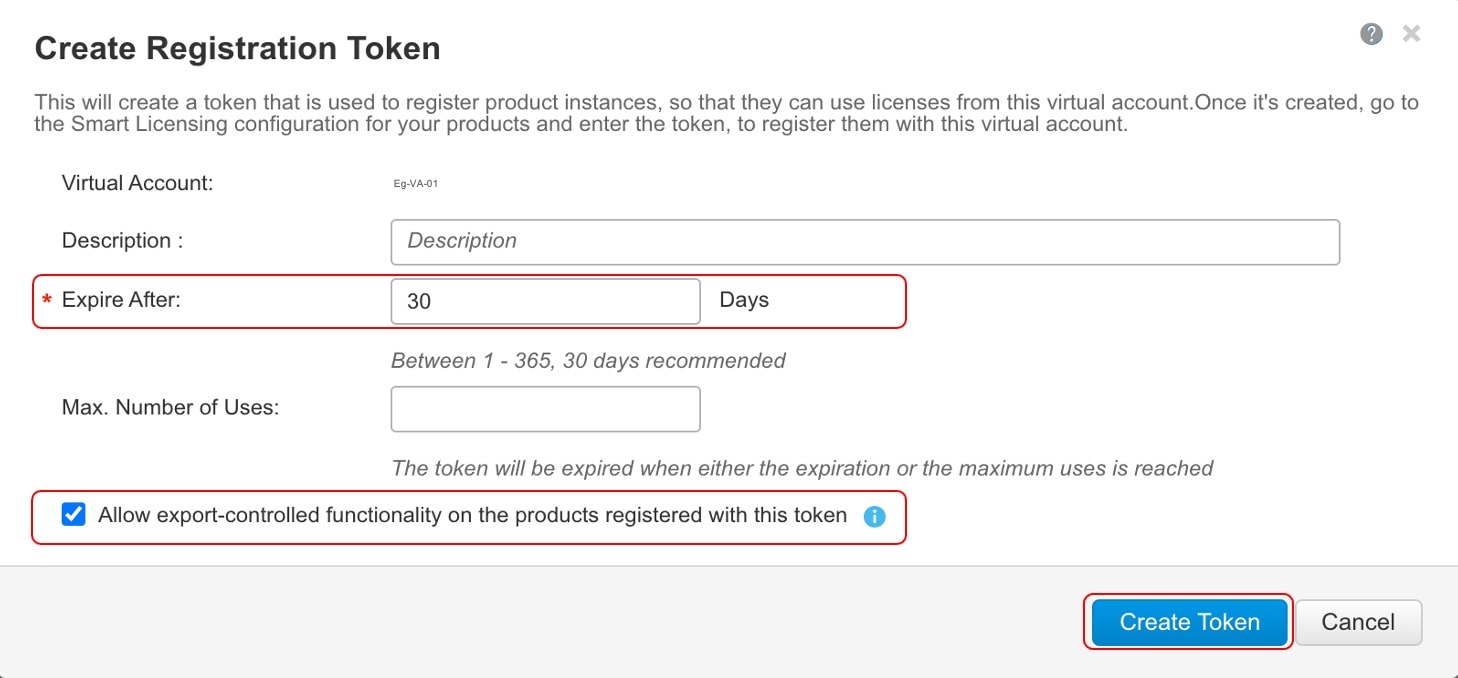Click the 'Description :' field label
The image size is (1458, 678).
[x=122, y=241]
